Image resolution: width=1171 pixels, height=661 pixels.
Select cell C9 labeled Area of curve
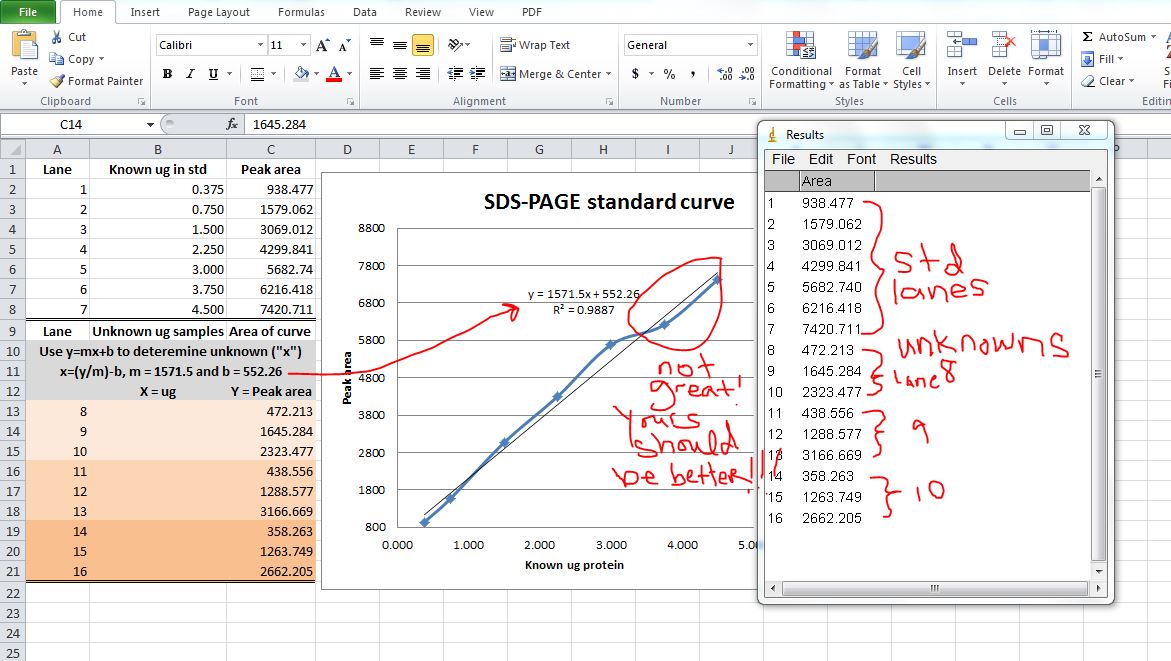pos(270,331)
